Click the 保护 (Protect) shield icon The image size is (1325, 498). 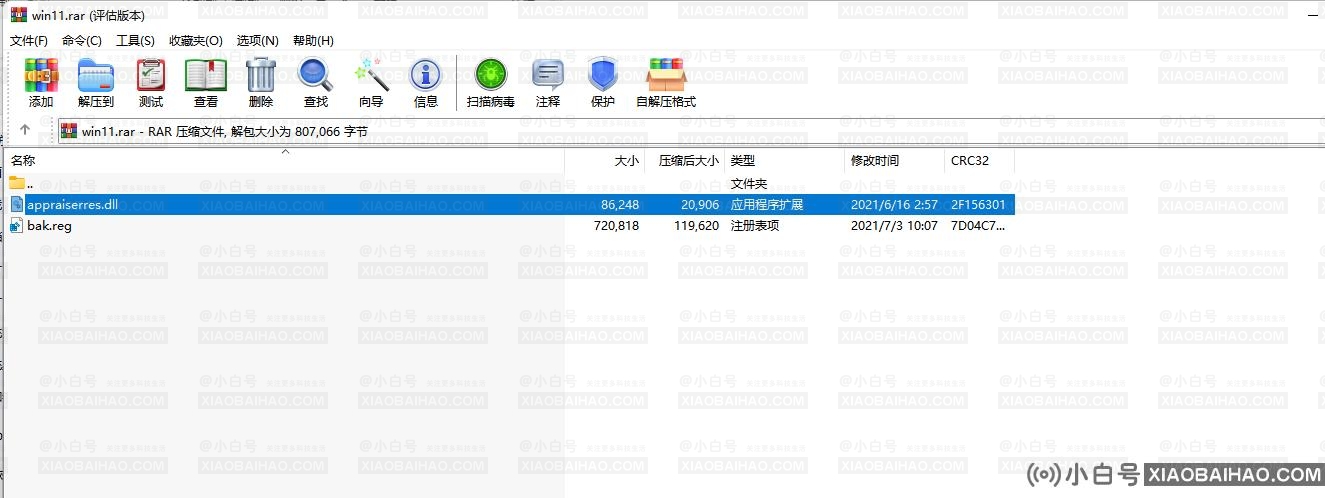coord(603,75)
